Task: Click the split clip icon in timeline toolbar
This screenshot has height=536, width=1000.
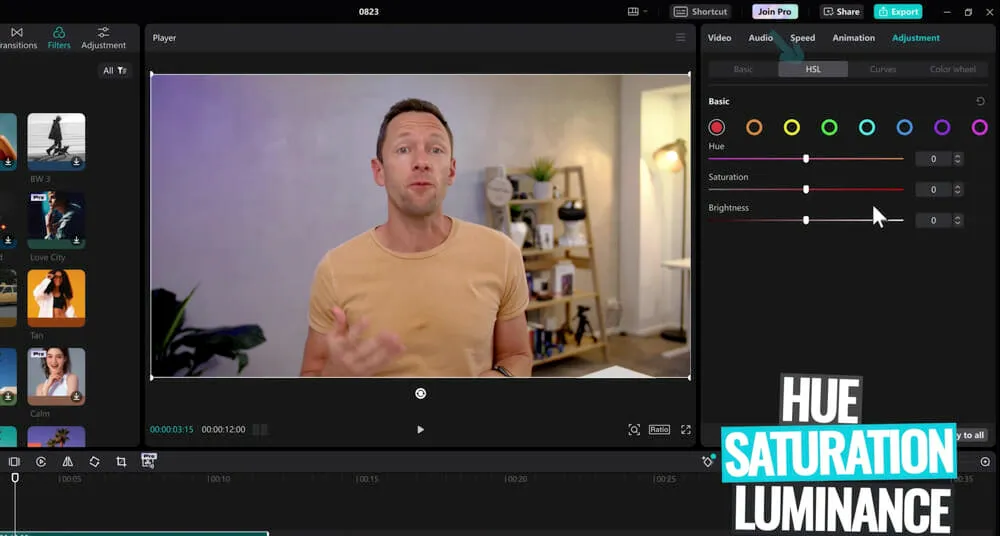Action: click(x=14, y=462)
